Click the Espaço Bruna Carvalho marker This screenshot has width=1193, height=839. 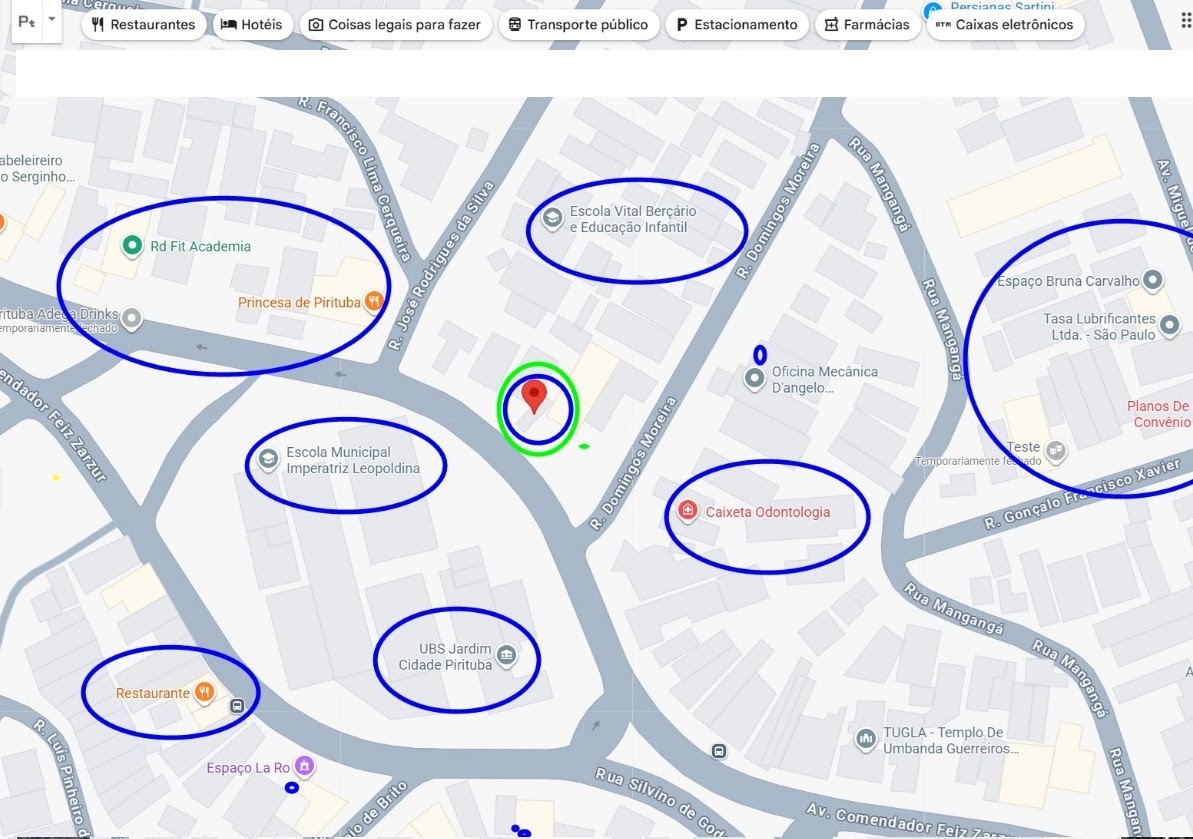click(1153, 279)
